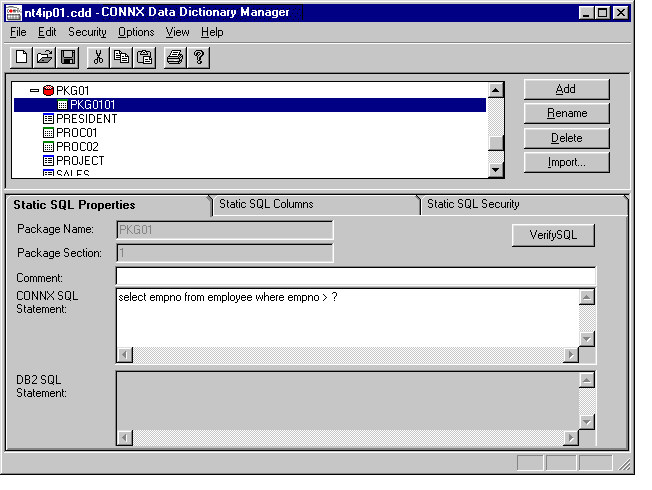The height and width of the screenshot is (490, 652).
Task: Click the Open folder toolbar icon
Action: coord(44,57)
